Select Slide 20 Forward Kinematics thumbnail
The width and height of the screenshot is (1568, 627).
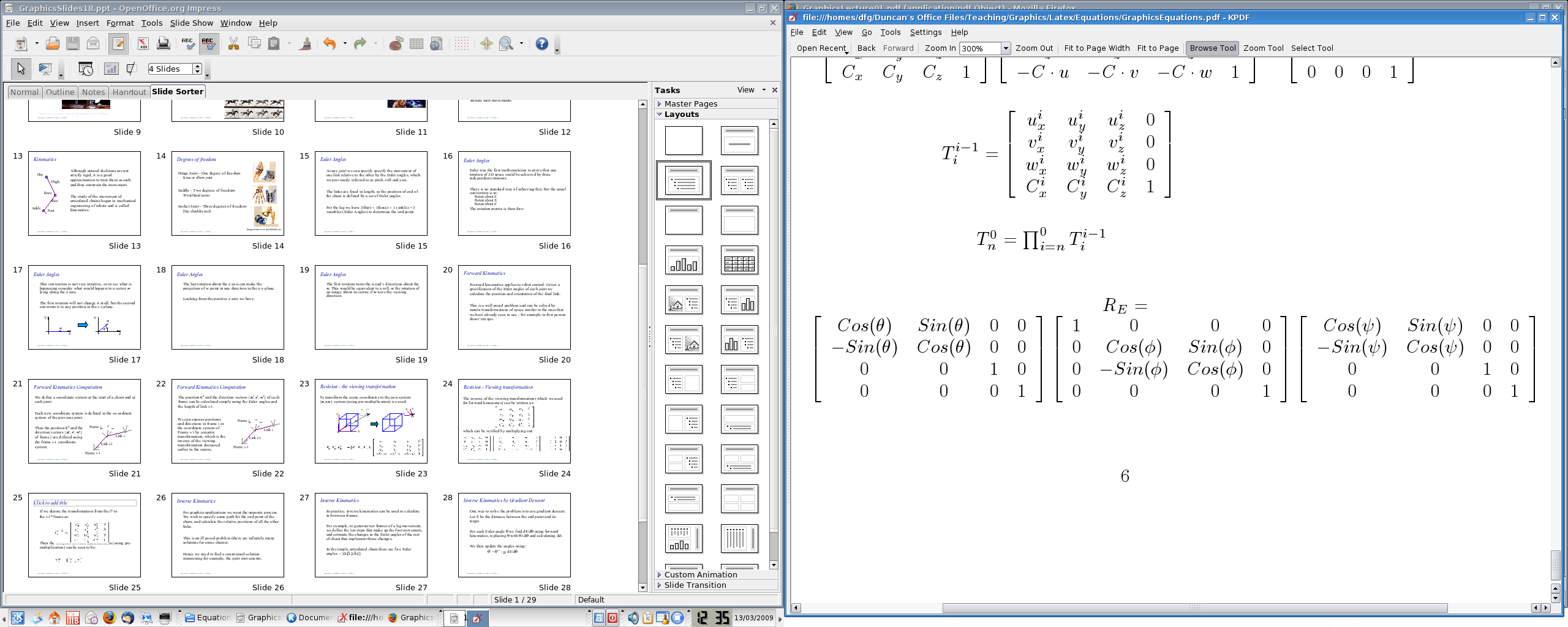point(514,307)
